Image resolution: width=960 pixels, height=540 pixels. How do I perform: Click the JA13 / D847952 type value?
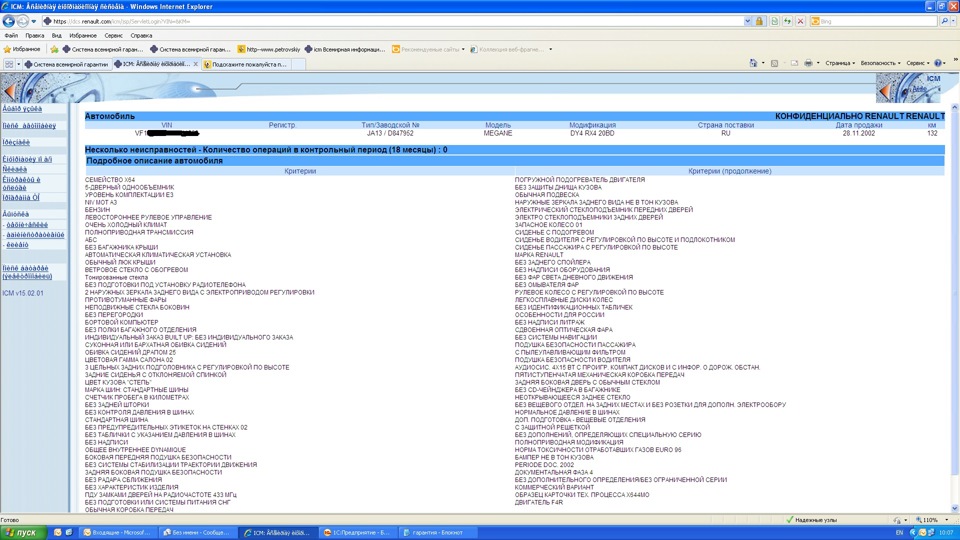tap(390, 133)
